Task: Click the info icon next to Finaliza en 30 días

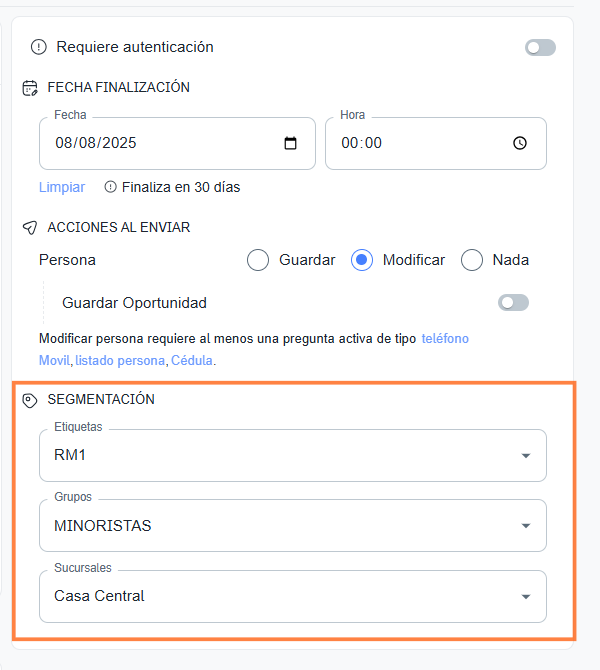Action: pyautogui.click(x=110, y=187)
